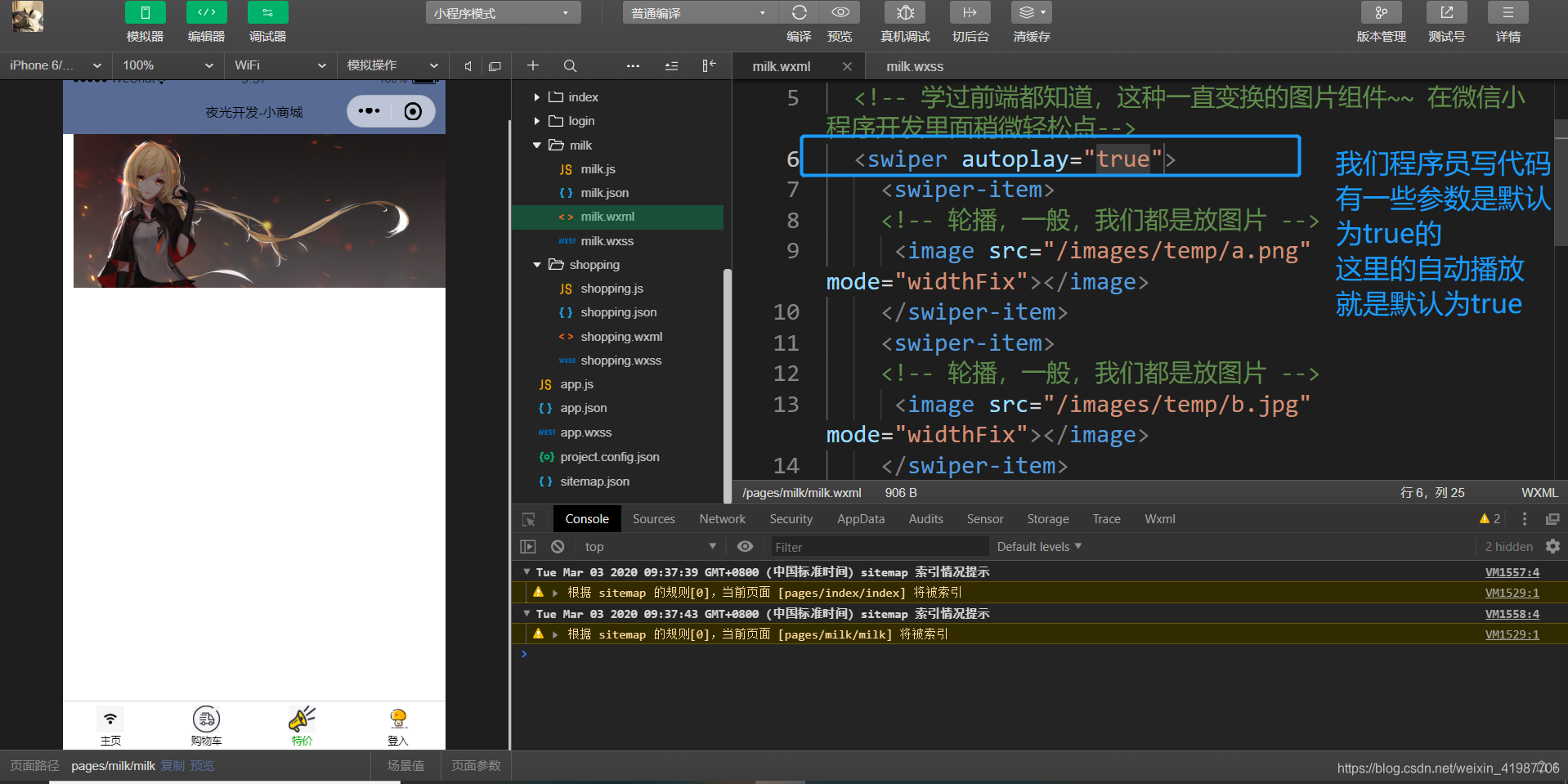Viewport: 1568px width, 784px height.
Task: Click the 清缓存 clear cache icon
Action: pos(1031,13)
